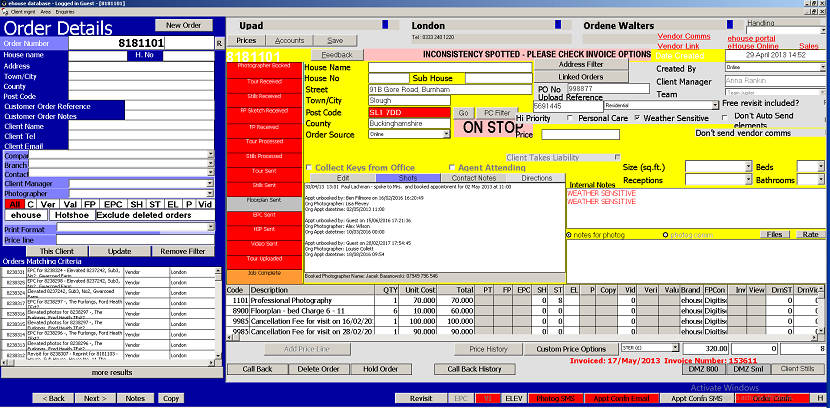Image resolution: width=830 pixels, height=408 pixels.
Task: Open the Order Source dropdown
Action: tap(446, 134)
